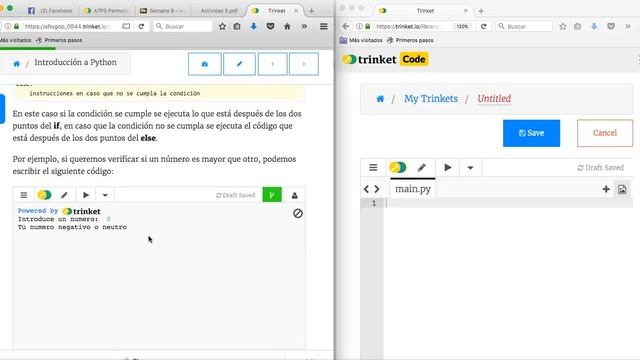Open image library icon in editor
640x360 pixels.
tap(622, 189)
